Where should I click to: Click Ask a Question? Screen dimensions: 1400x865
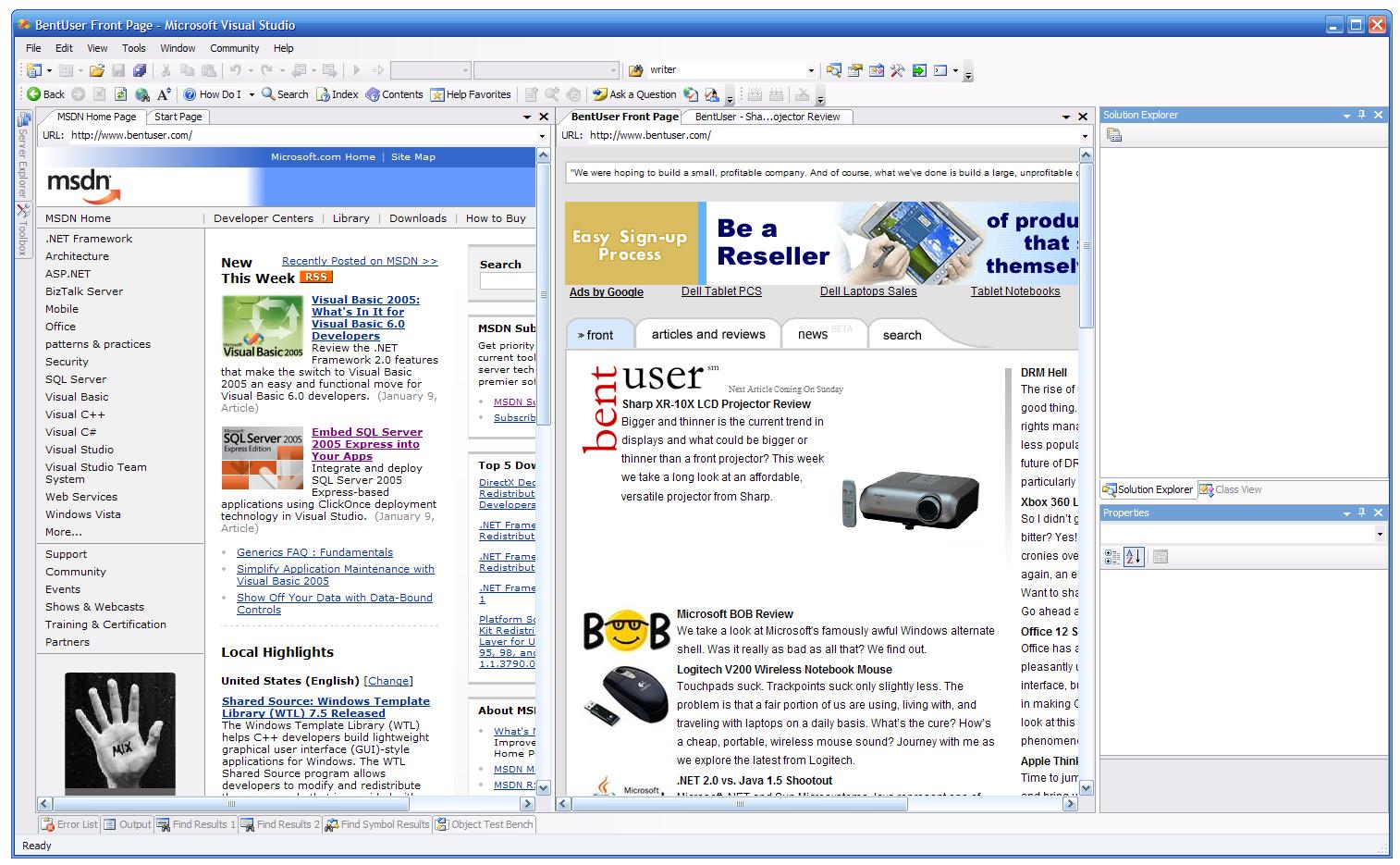pyautogui.click(x=634, y=94)
